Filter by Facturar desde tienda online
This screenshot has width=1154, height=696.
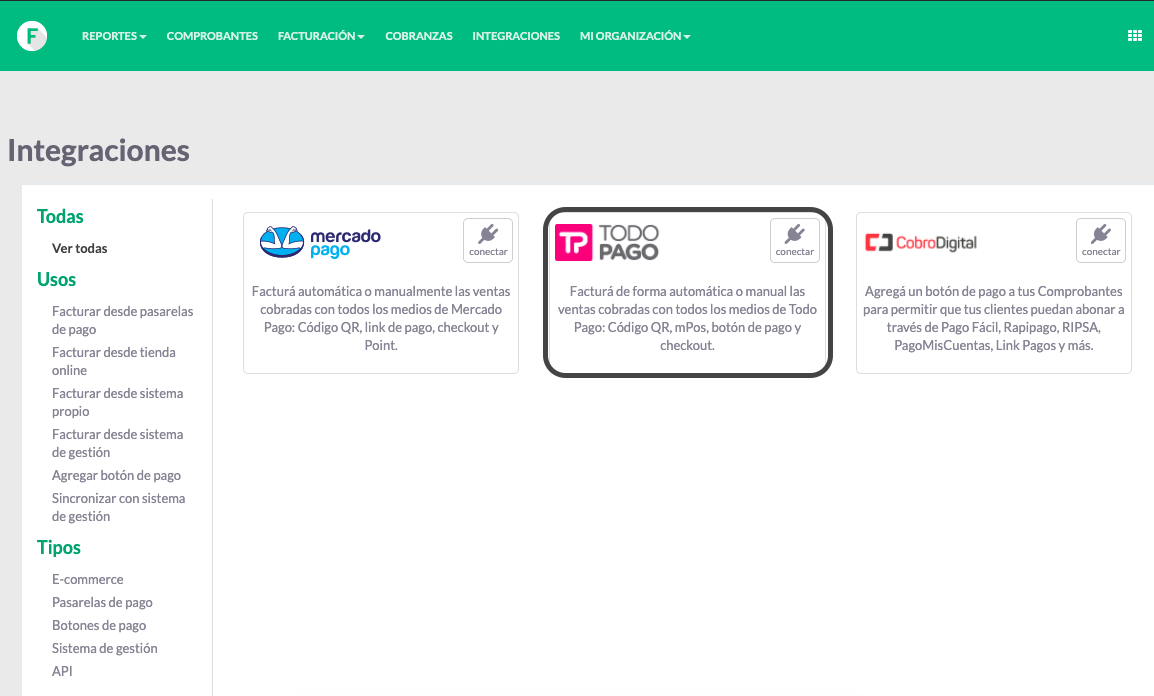click(113, 361)
